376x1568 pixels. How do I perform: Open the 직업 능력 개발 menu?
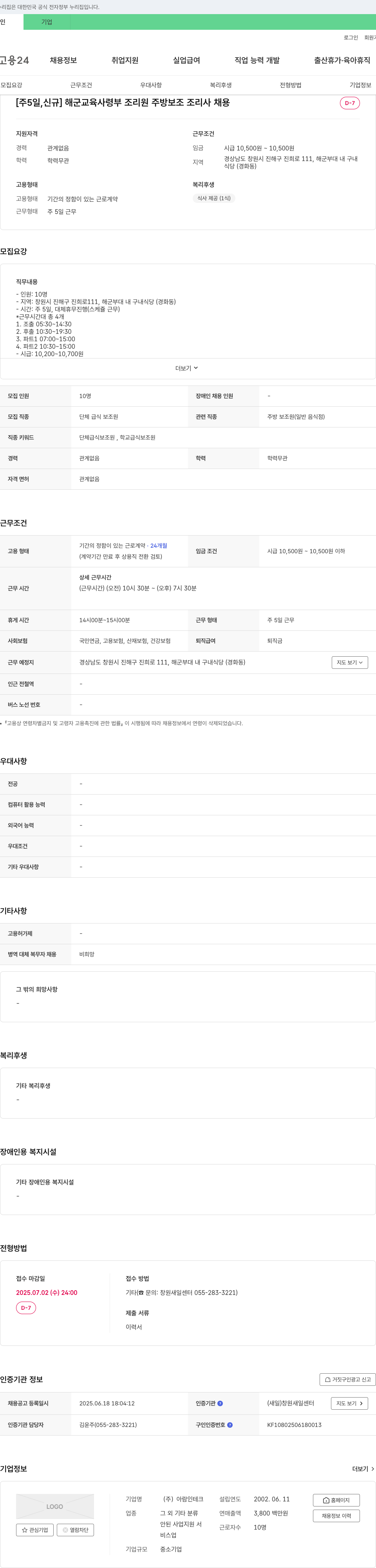pos(257,60)
